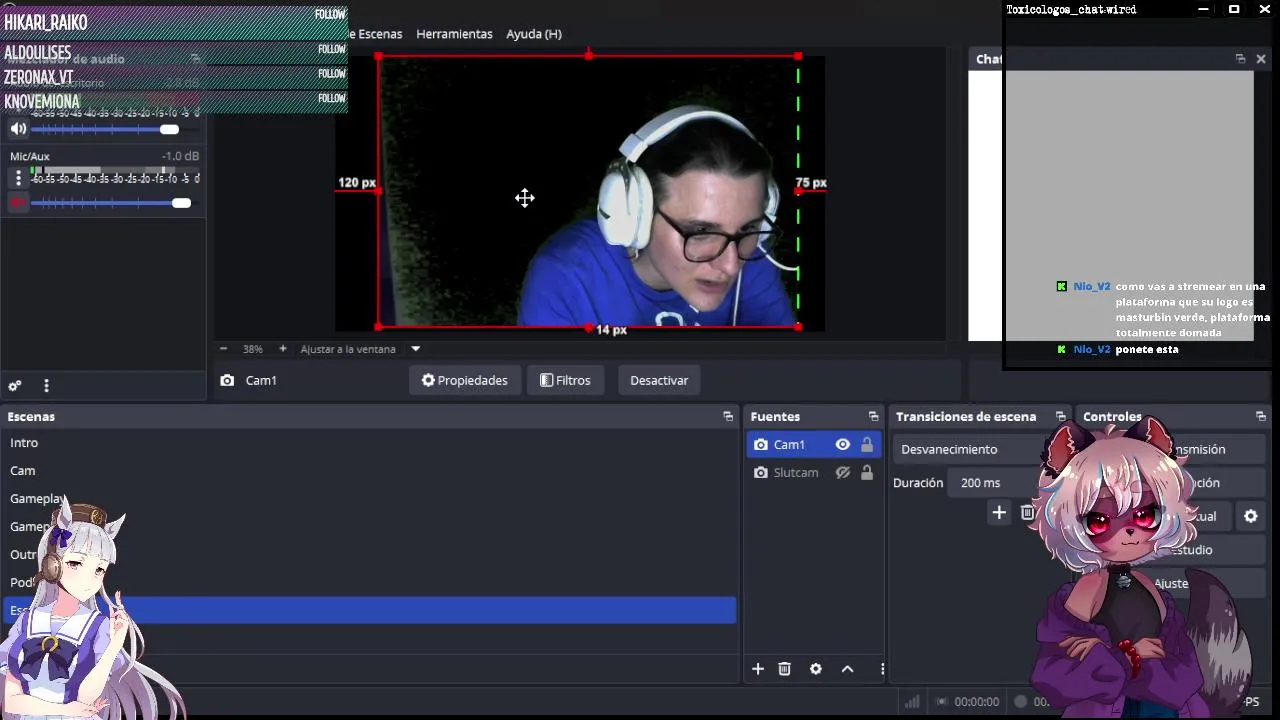1280x720 pixels.
Task: Hide Cam1 source with eye icon
Action: click(x=843, y=444)
